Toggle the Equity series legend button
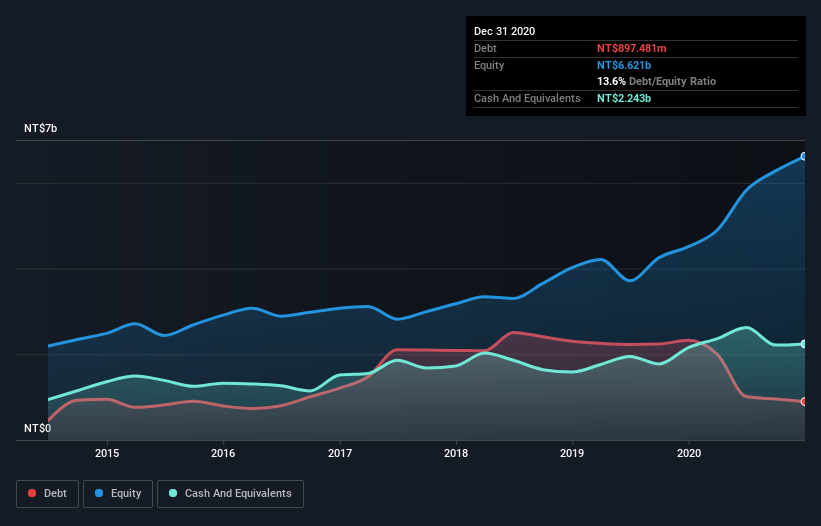 [x=118, y=494]
